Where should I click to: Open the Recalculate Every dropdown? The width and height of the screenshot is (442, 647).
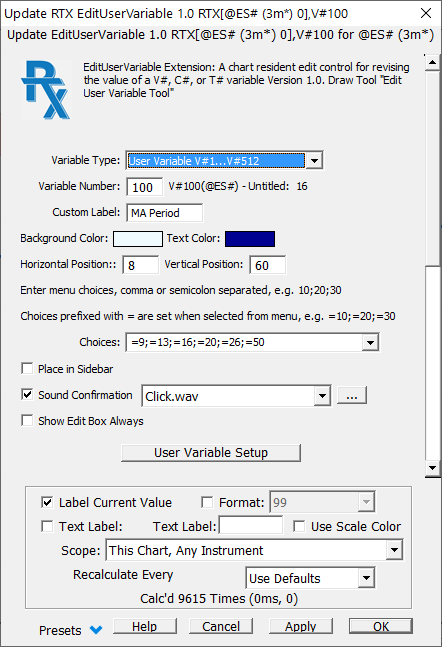coord(366,578)
